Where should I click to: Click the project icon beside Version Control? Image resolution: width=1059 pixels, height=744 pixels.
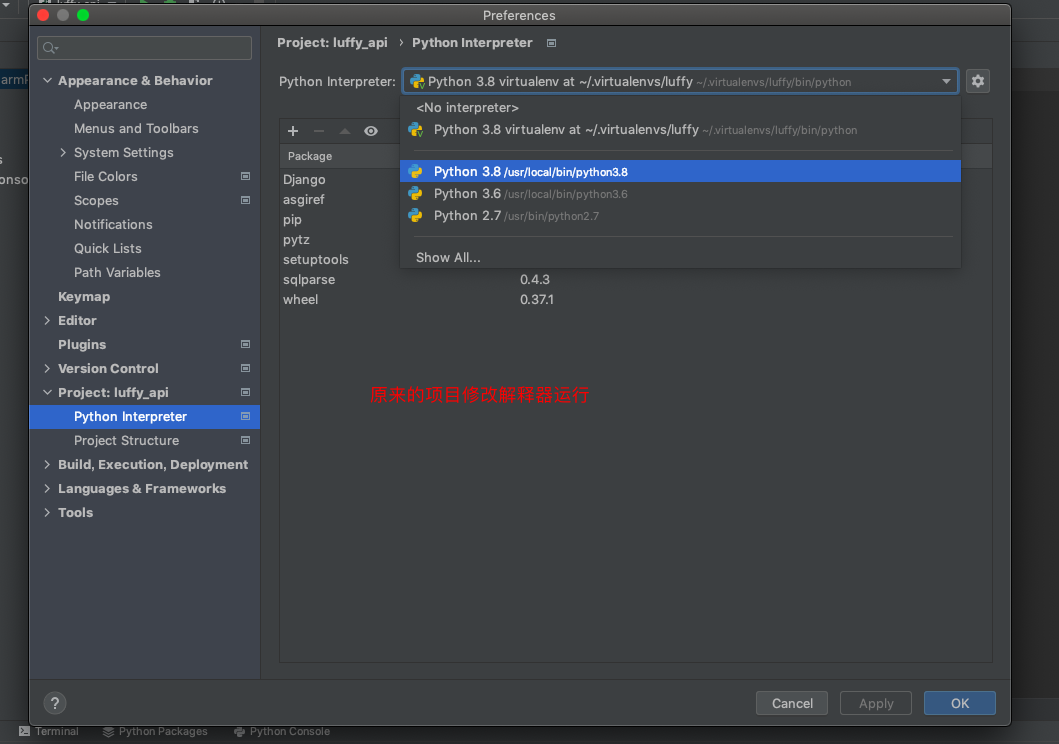click(245, 369)
